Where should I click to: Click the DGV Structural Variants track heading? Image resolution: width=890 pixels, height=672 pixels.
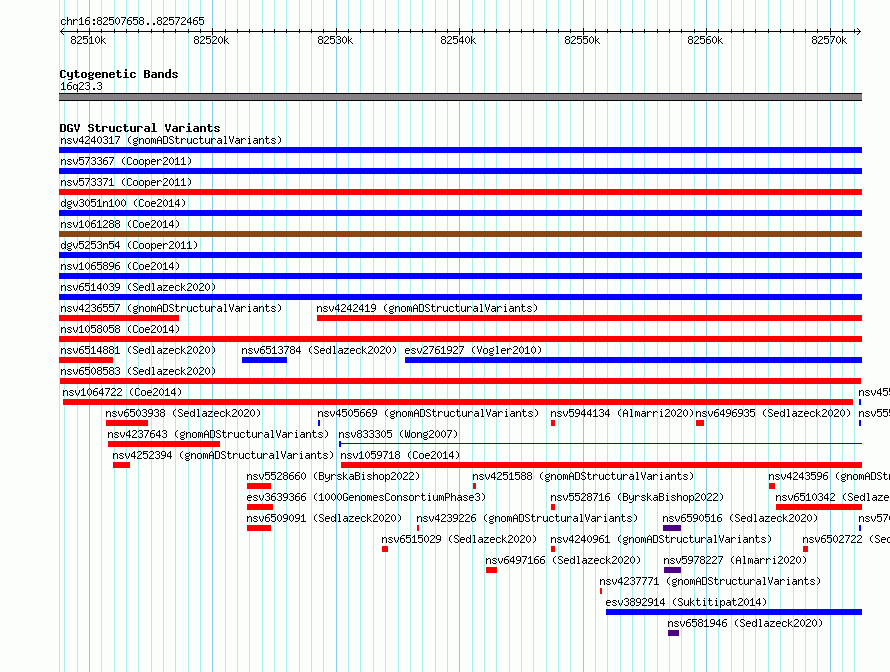coord(140,128)
